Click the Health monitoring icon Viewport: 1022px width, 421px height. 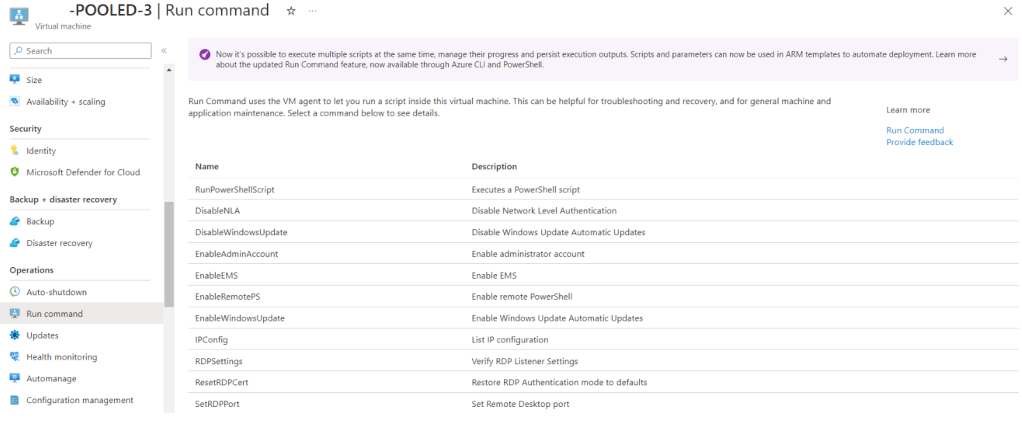[15, 357]
